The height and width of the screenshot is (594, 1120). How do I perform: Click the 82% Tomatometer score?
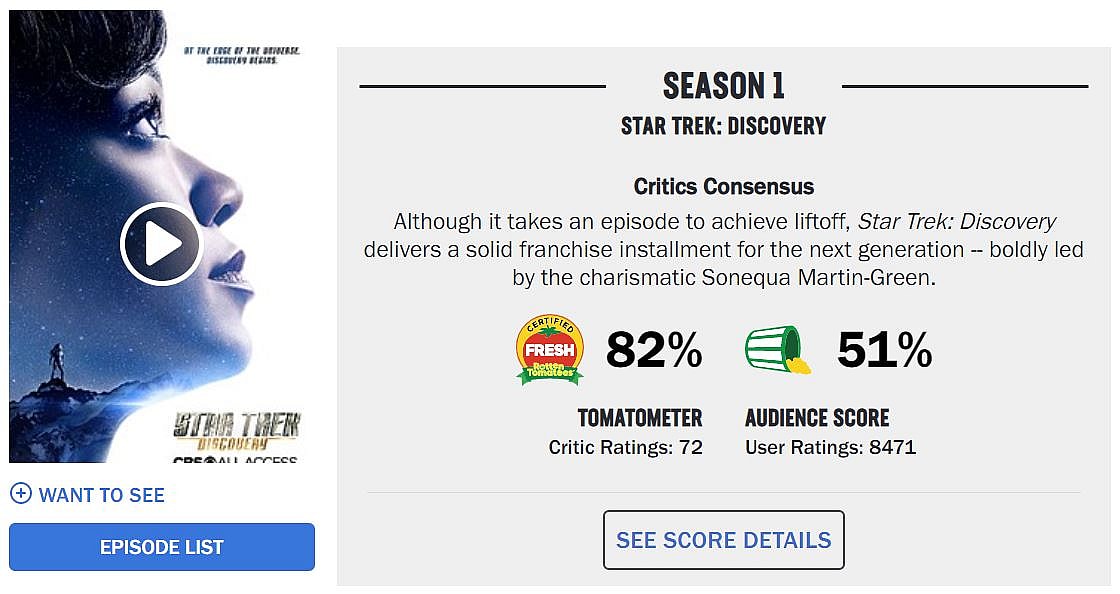click(654, 350)
